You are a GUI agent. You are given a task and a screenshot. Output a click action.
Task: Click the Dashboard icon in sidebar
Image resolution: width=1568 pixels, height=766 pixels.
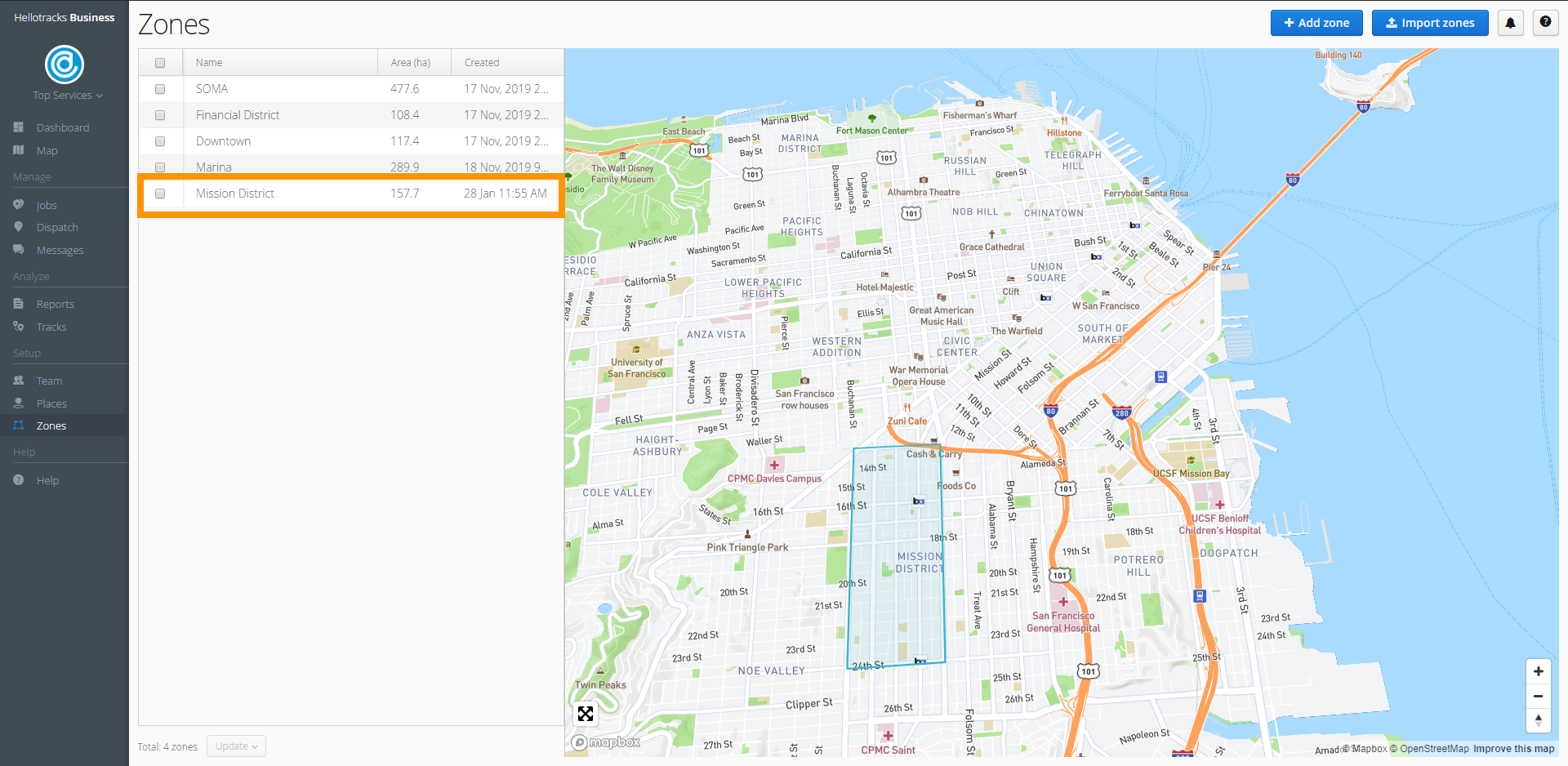19,127
